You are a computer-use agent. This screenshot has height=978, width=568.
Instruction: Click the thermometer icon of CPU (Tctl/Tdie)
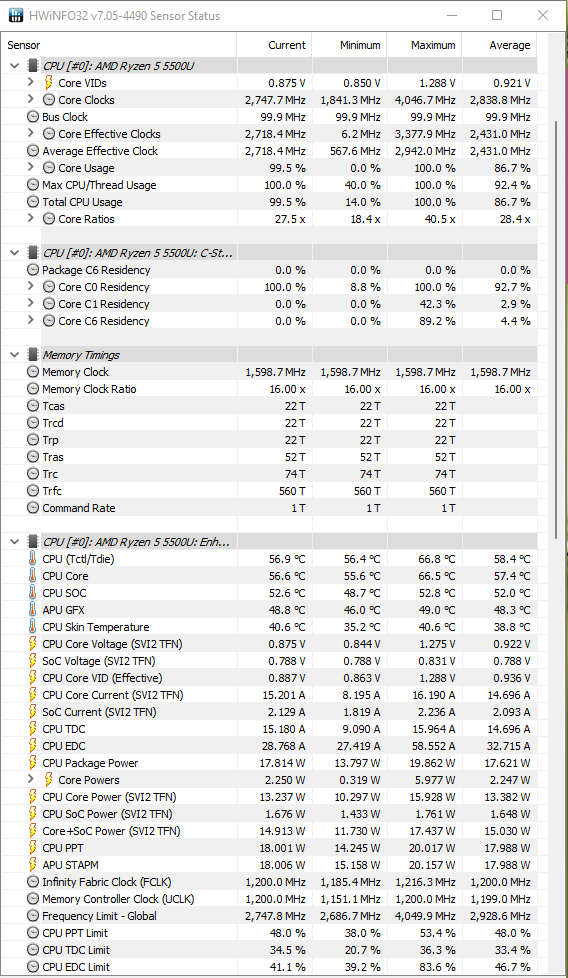pyautogui.click(x=32, y=559)
